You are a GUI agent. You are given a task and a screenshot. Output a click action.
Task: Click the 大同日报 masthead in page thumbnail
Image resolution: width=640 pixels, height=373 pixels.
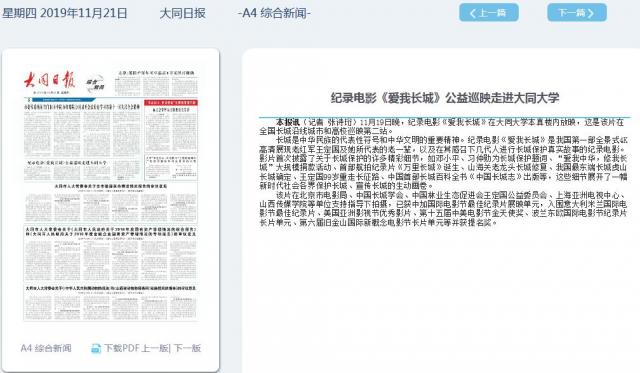click(50, 81)
